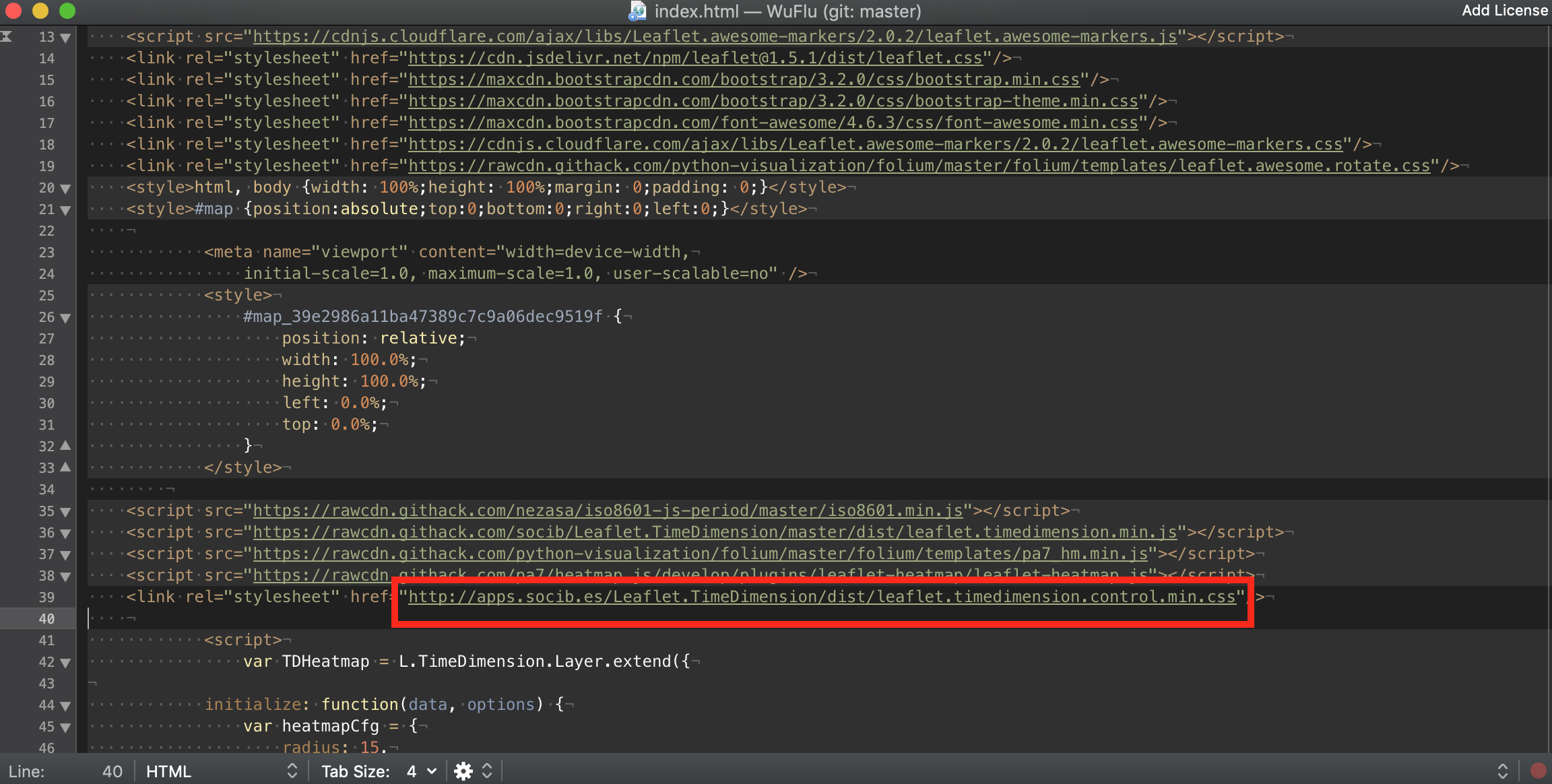This screenshot has height=784, width=1552.
Task: Click line number 40 in the gutter
Action: (46, 618)
